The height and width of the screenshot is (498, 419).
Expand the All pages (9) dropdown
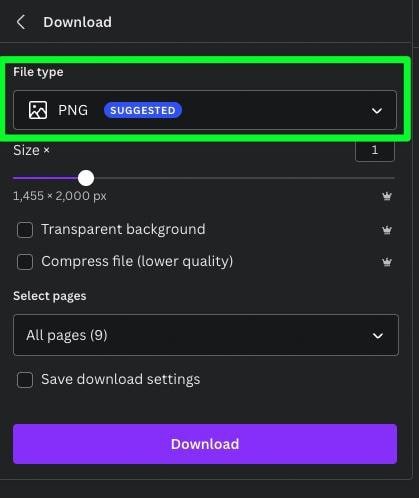coord(206,335)
